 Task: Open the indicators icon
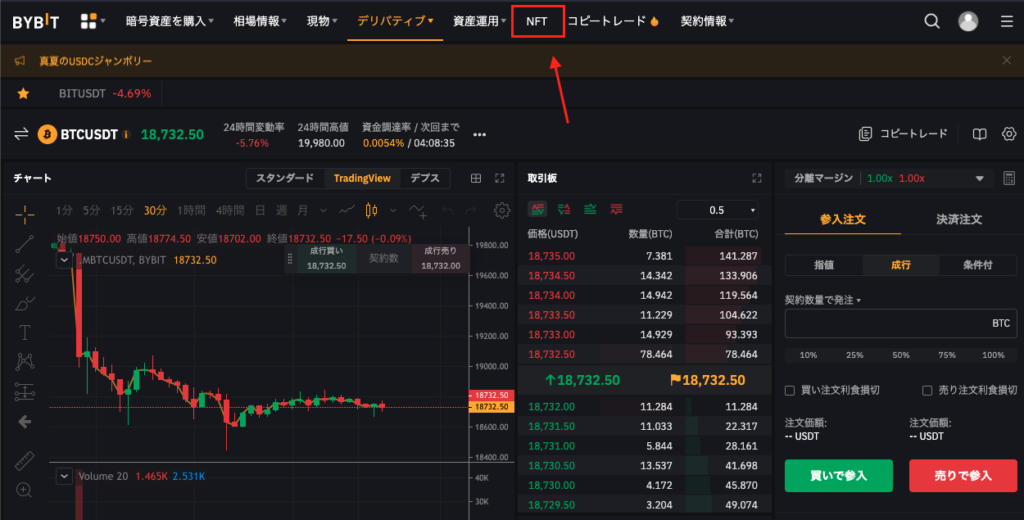tap(418, 210)
